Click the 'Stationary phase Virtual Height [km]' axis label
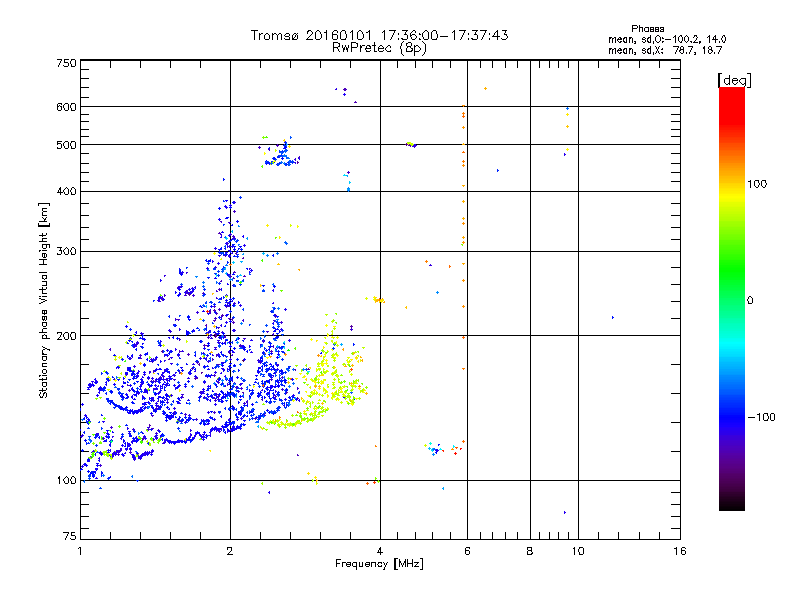The width and height of the screenshot is (800, 600). coord(44,301)
